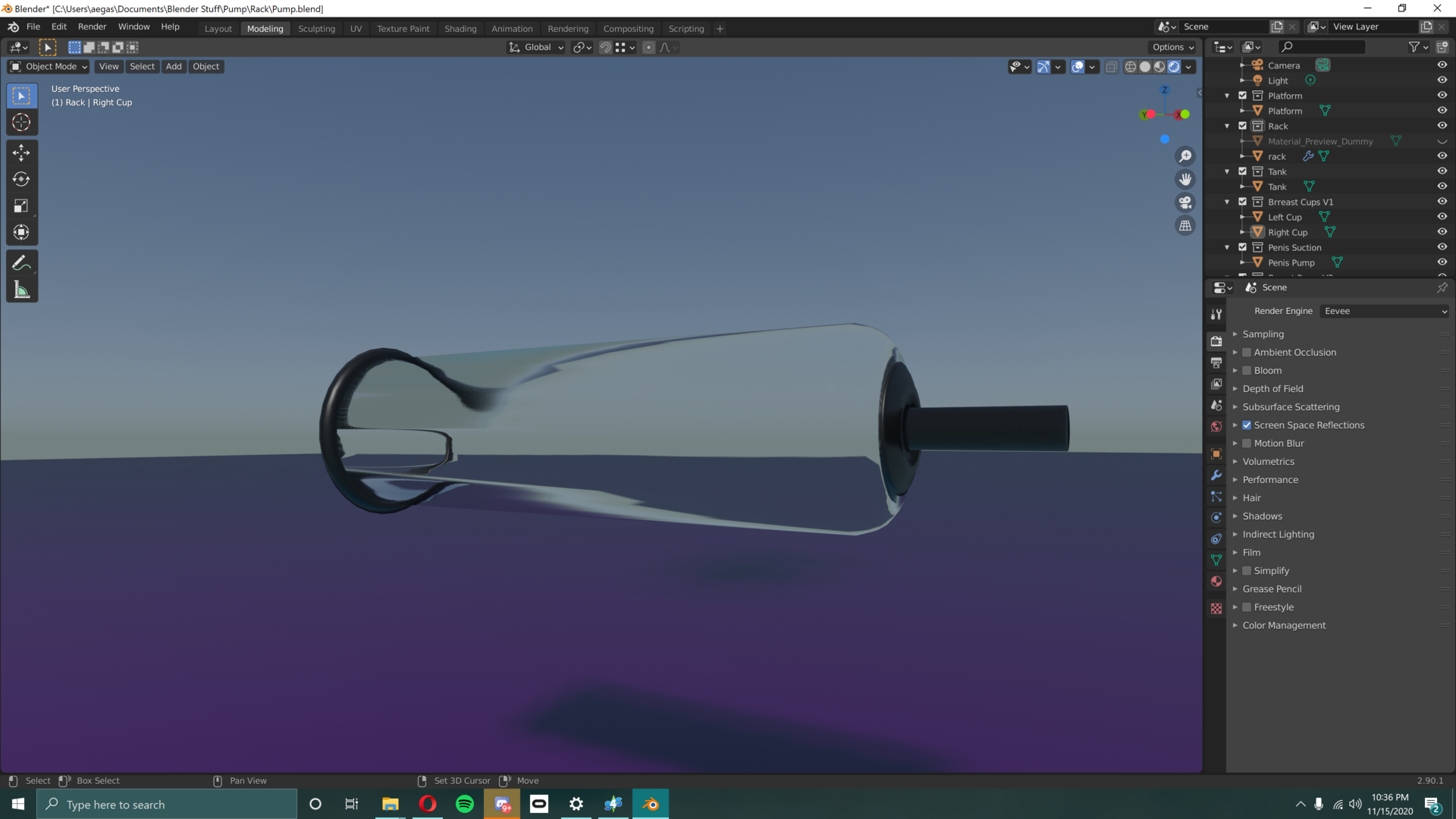
Task: Enable the Motion Blur checkbox
Action: (x=1247, y=444)
